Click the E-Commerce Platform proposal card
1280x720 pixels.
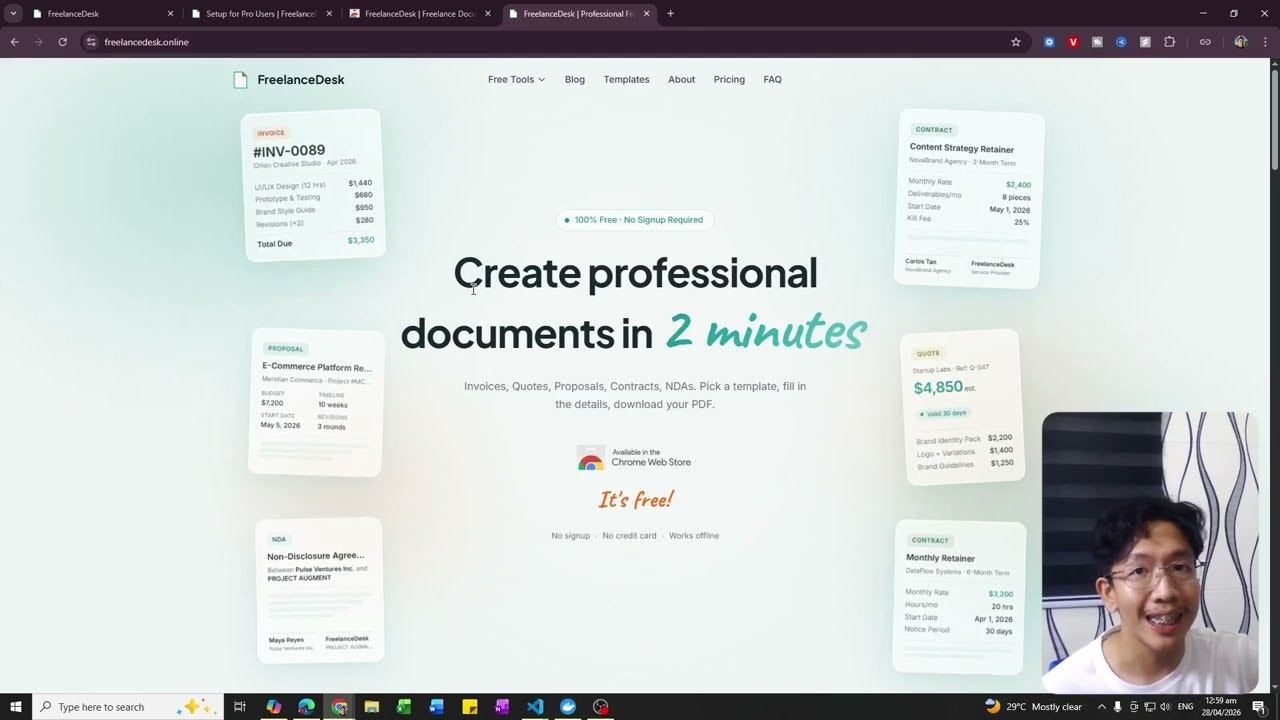tap(316, 402)
